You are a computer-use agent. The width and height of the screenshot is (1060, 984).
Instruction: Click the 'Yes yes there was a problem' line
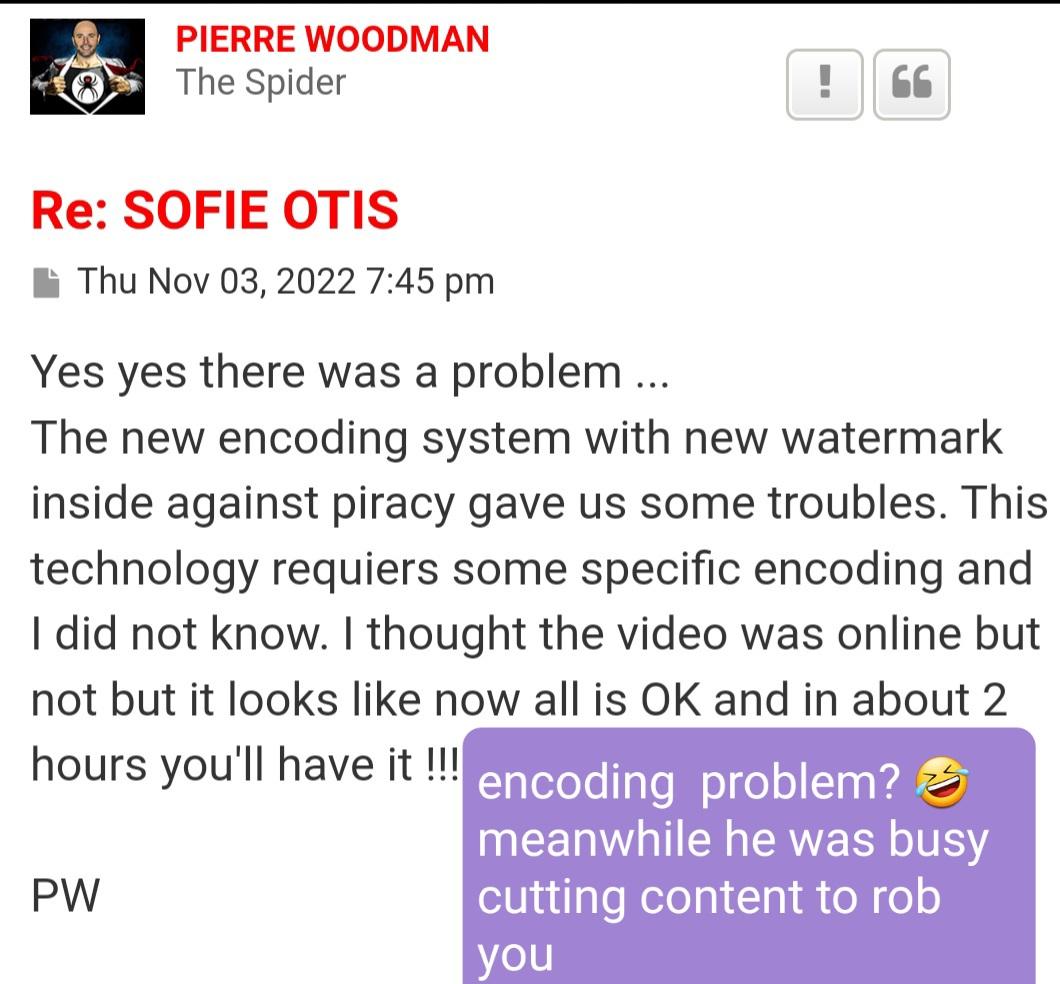pos(350,372)
